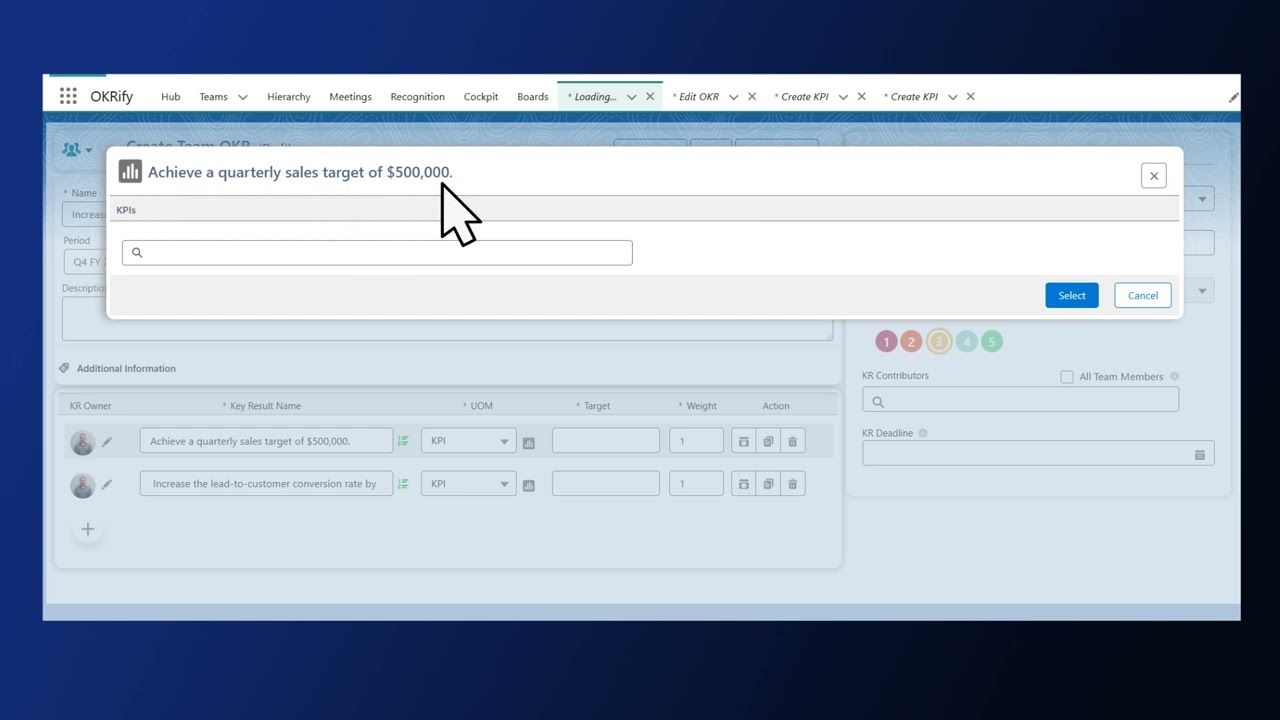
Task: Click the KR Deadline date field
Action: coord(1038,454)
